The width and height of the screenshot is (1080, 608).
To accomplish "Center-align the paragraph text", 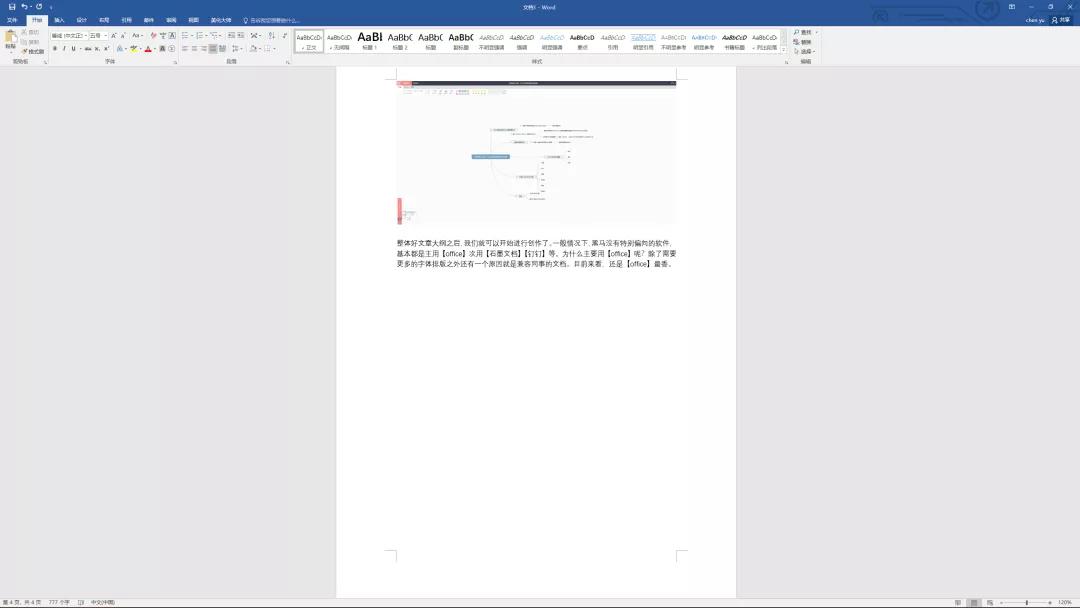I will [x=194, y=48].
